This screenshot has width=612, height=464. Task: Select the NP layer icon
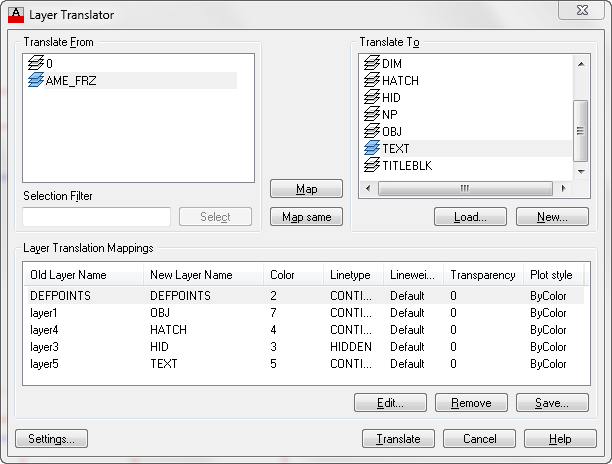(x=372, y=114)
